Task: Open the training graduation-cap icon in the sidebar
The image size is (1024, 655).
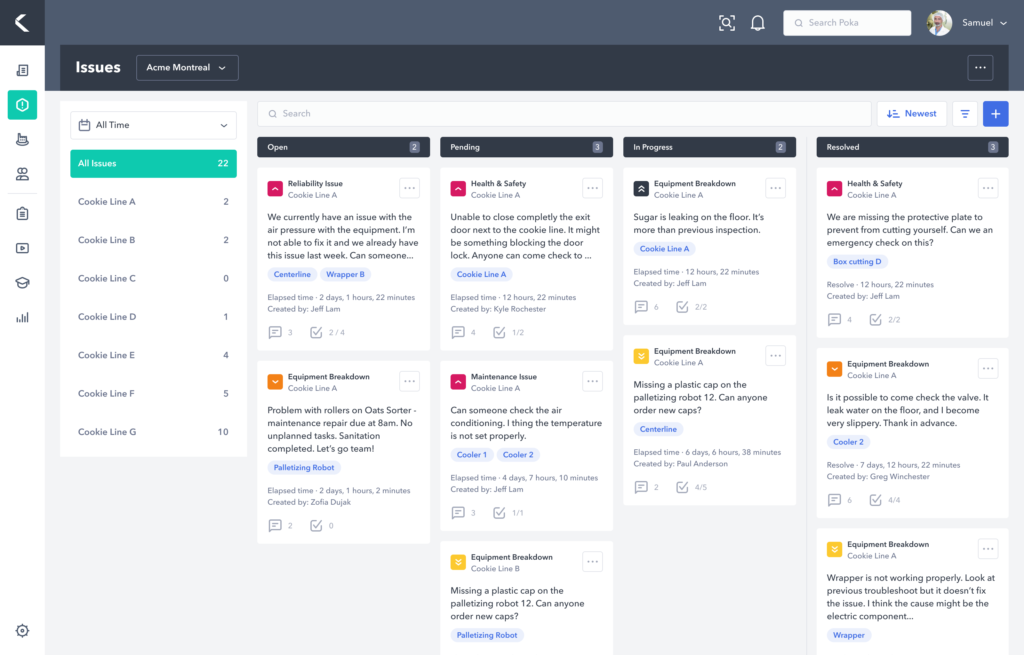Action: [x=22, y=282]
